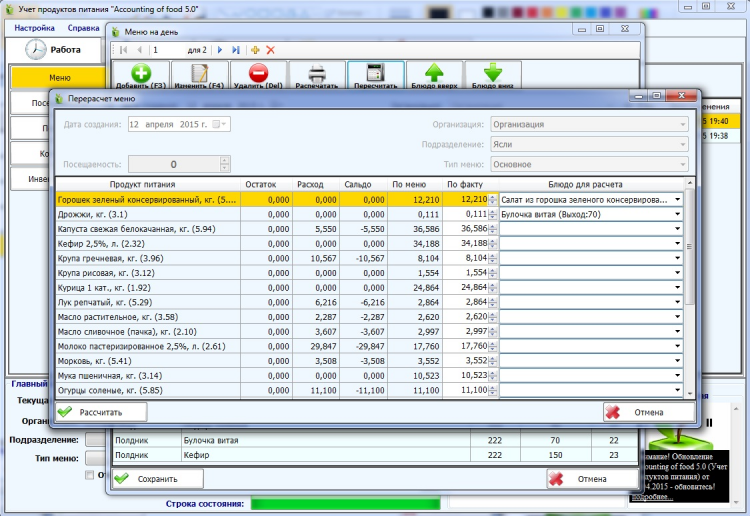Click the Распечатать printer icon
Image resolution: width=750 pixels, height=516 pixels.
tap(316, 74)
